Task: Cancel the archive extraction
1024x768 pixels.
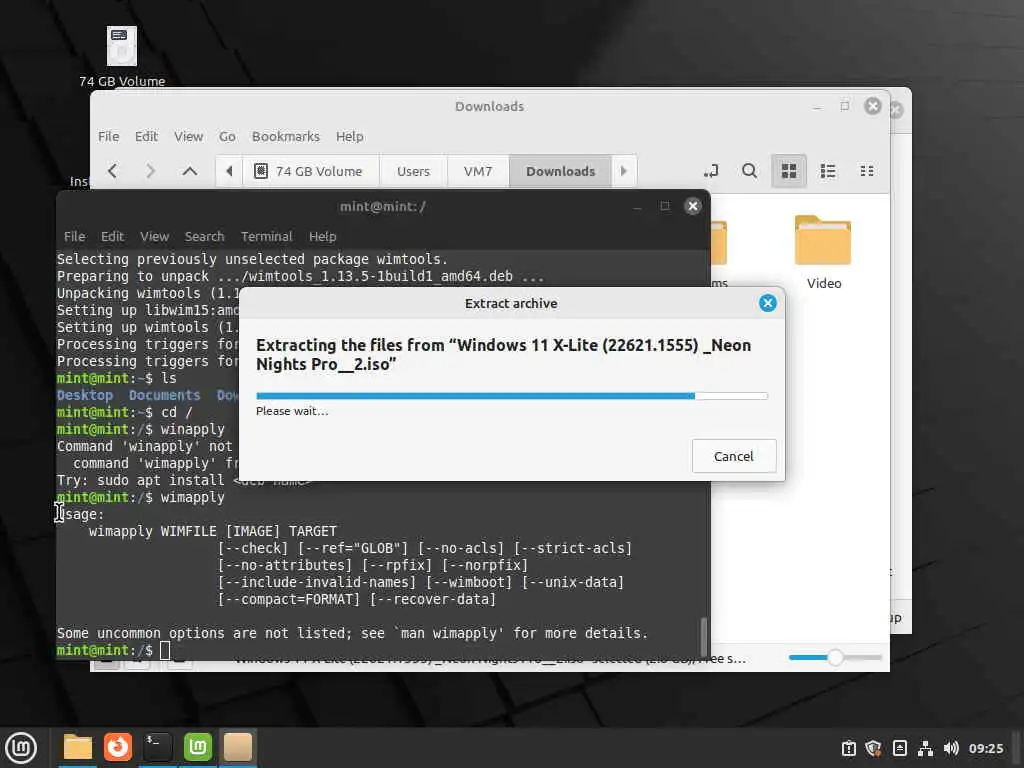Action: pyautogui.click(x=734, y=456)
